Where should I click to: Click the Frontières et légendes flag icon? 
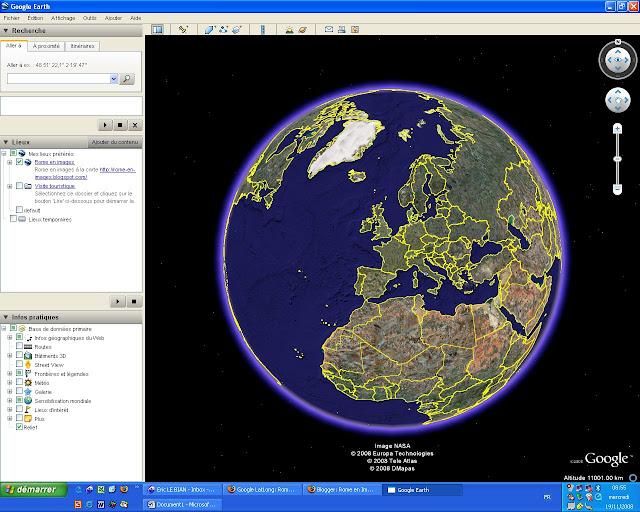point(28,374)
